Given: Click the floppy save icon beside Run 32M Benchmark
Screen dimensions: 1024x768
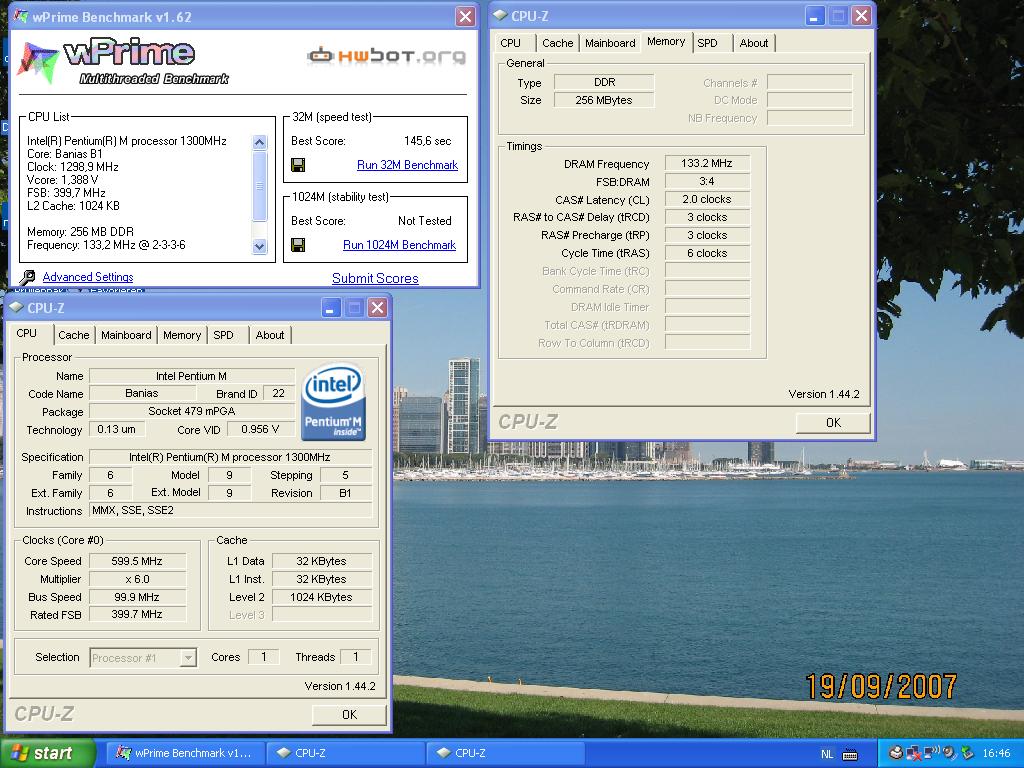Looking at the screenshot, I should 298,165.
